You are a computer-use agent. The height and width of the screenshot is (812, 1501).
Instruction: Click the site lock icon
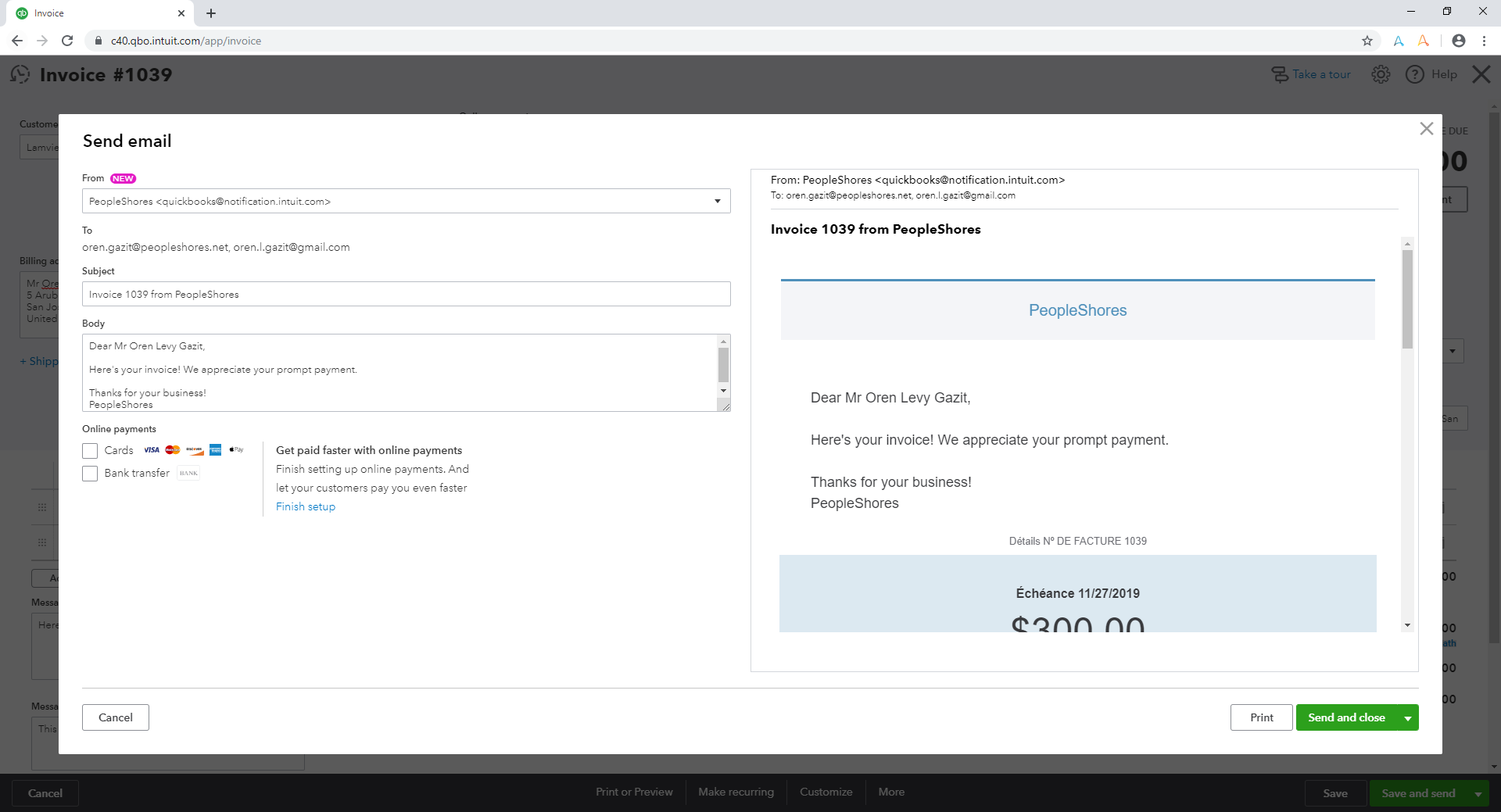tap(99, 41)
